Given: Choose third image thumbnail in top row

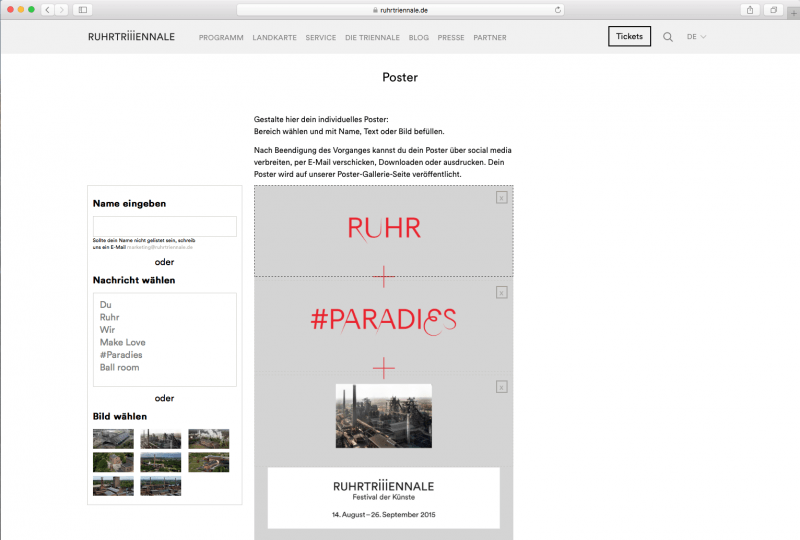Looking at the screenshot, I should [x=209, y=439].
